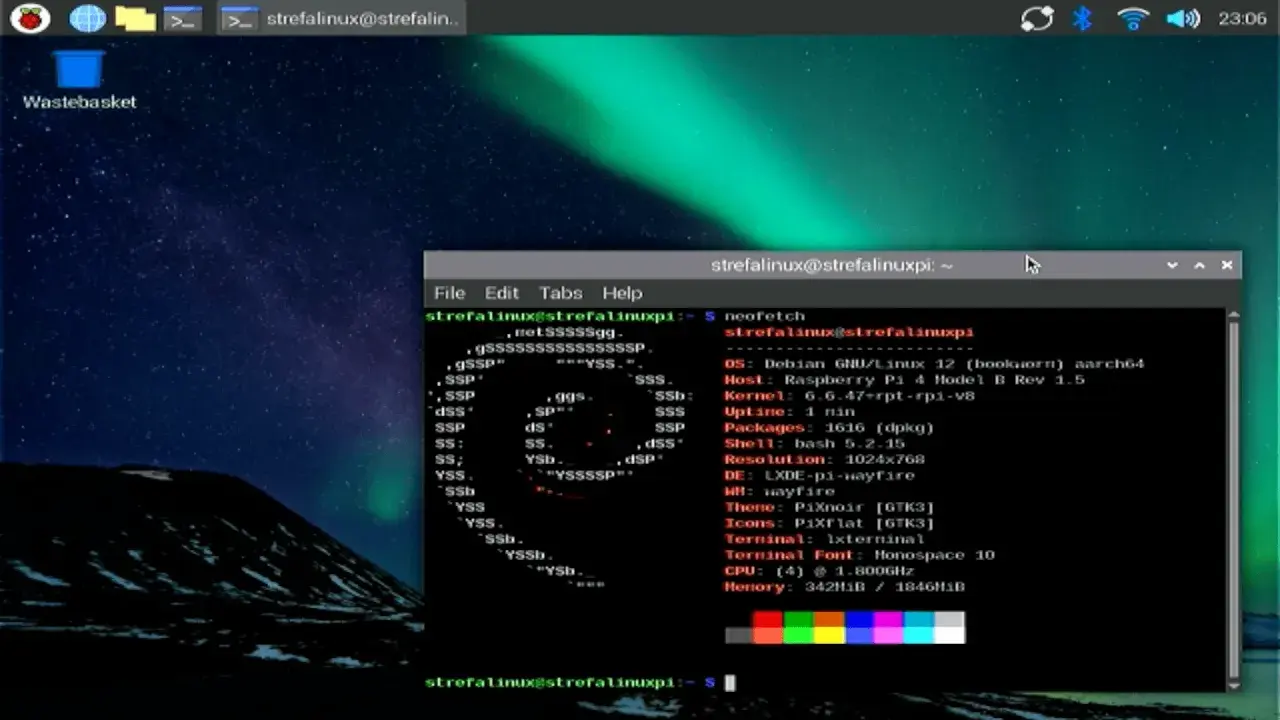Open the Raspberry Pi main menu

[30, 18]
